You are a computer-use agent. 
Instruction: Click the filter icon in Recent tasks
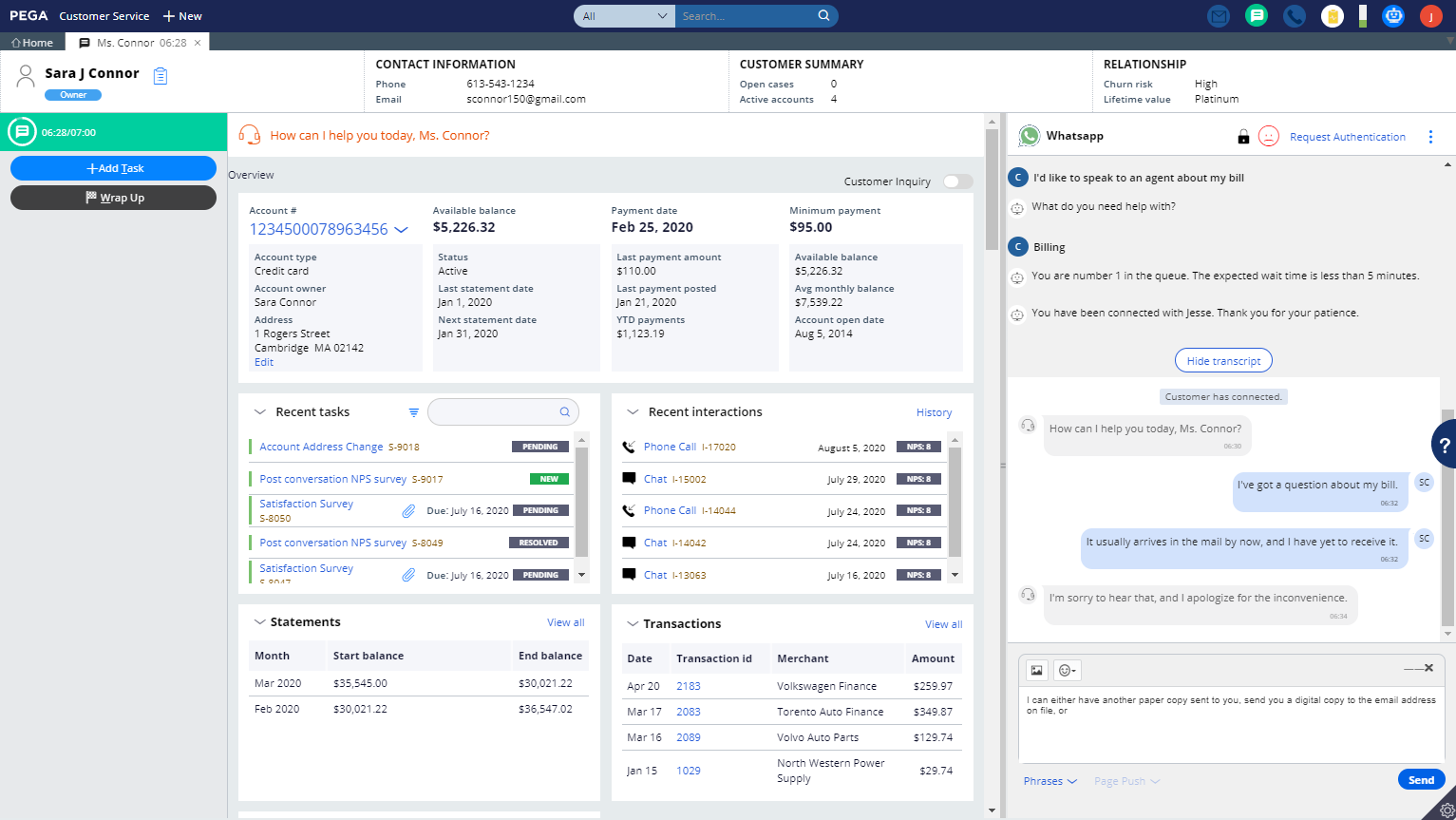tap(414, 412)
